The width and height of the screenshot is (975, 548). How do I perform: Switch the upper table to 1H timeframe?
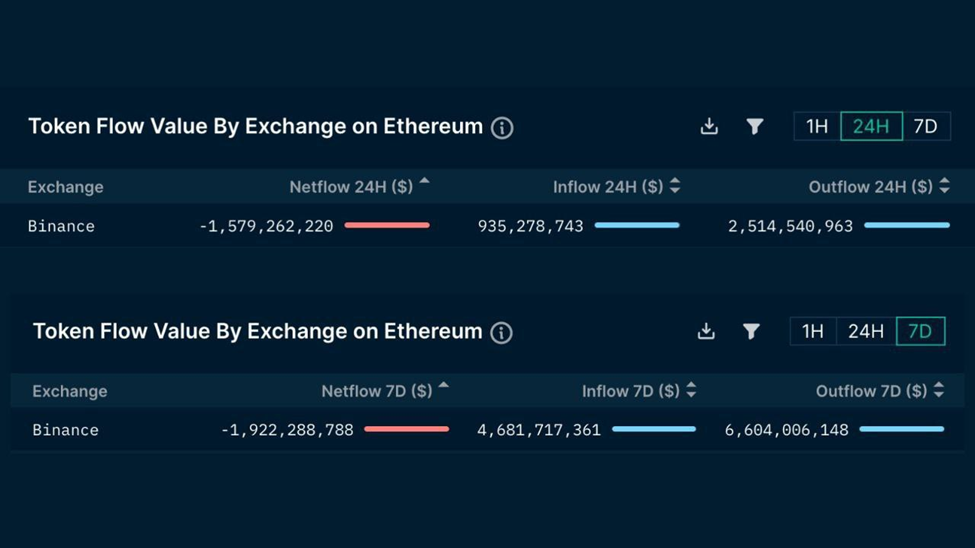(816, 126)
